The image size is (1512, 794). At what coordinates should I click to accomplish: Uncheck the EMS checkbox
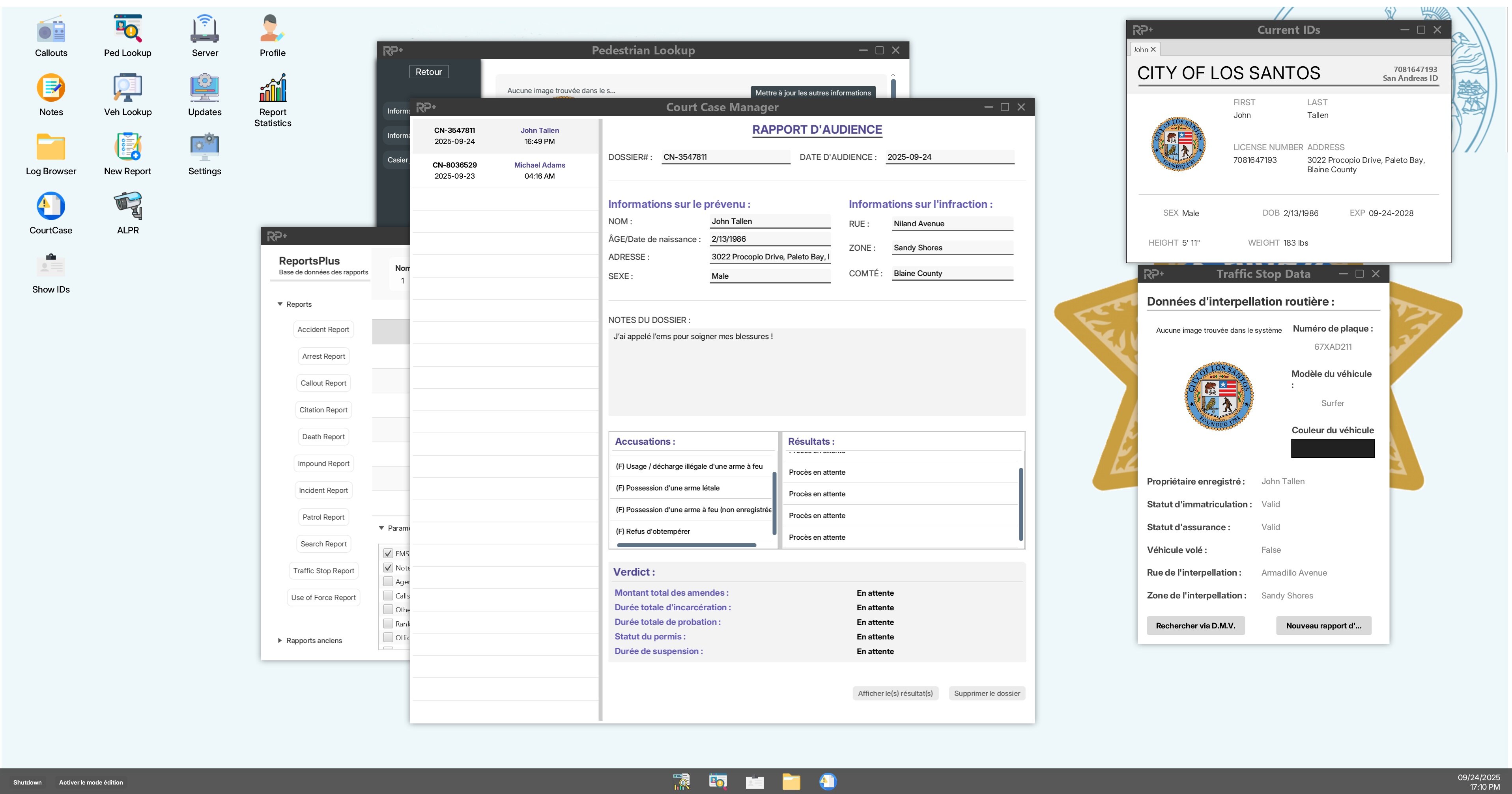tap(388, 553)
